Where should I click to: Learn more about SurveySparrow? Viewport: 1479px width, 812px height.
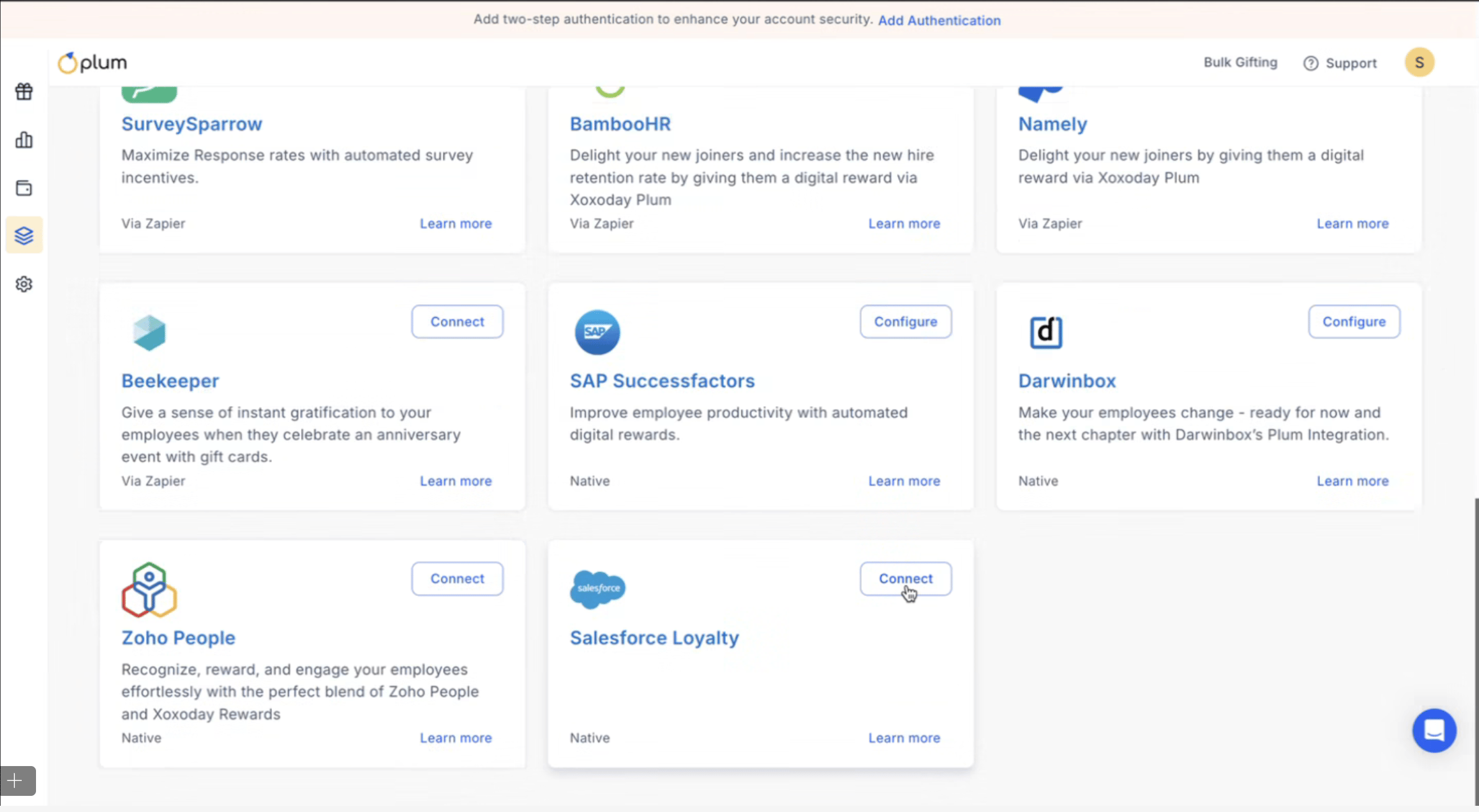pyautogui.click(x=456, y=223)
